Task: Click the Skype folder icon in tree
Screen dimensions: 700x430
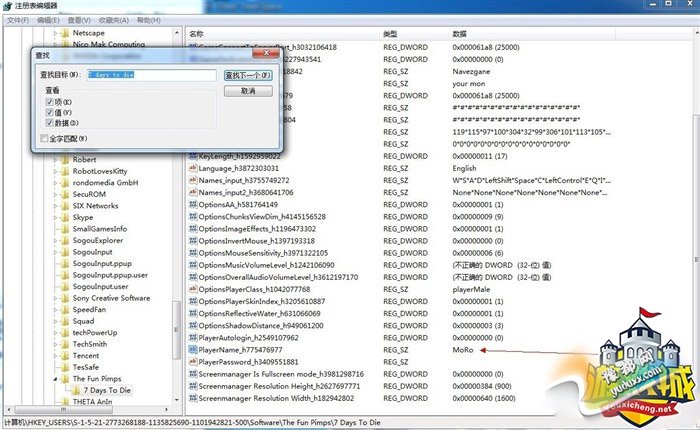Action: click(64, 217)
